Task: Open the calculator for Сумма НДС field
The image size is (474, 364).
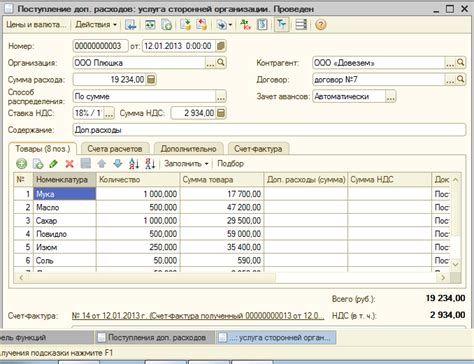Action: (220, 113)
